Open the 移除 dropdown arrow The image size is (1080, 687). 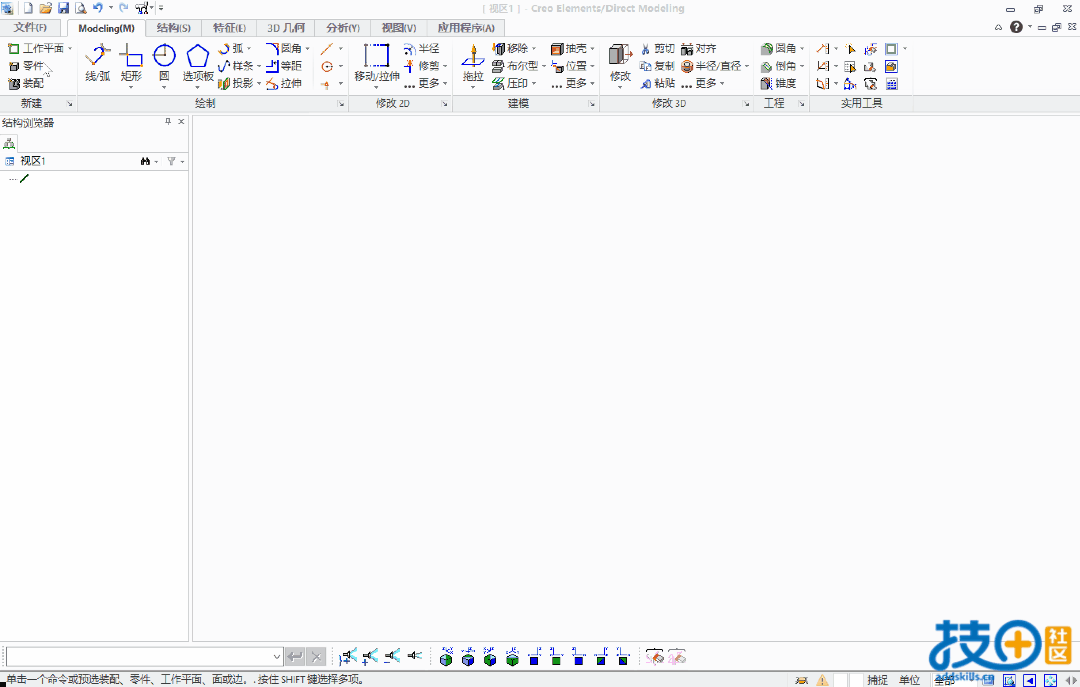coord(534,48)
